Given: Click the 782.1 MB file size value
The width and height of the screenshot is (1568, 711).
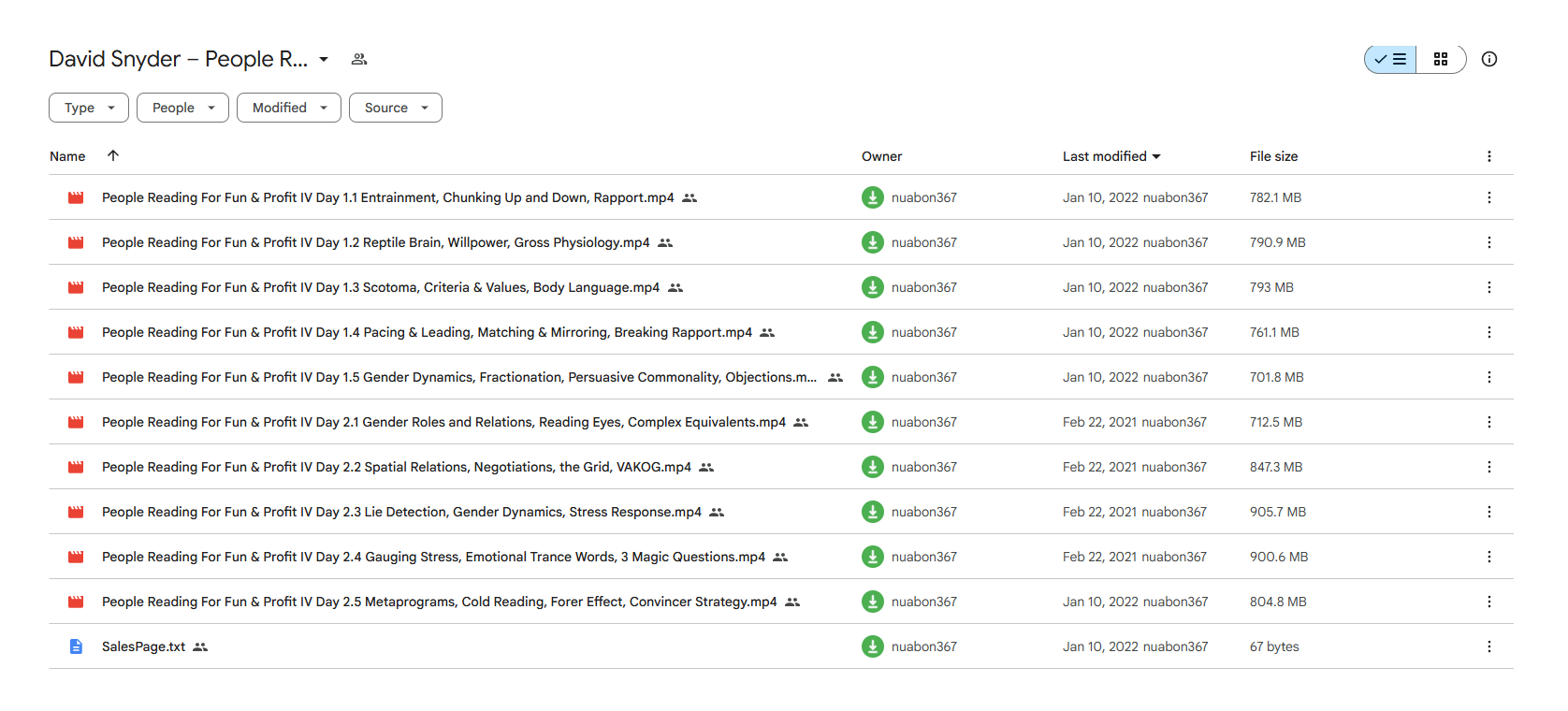Looking at the screenshot, I should (x=1275, y=197).
